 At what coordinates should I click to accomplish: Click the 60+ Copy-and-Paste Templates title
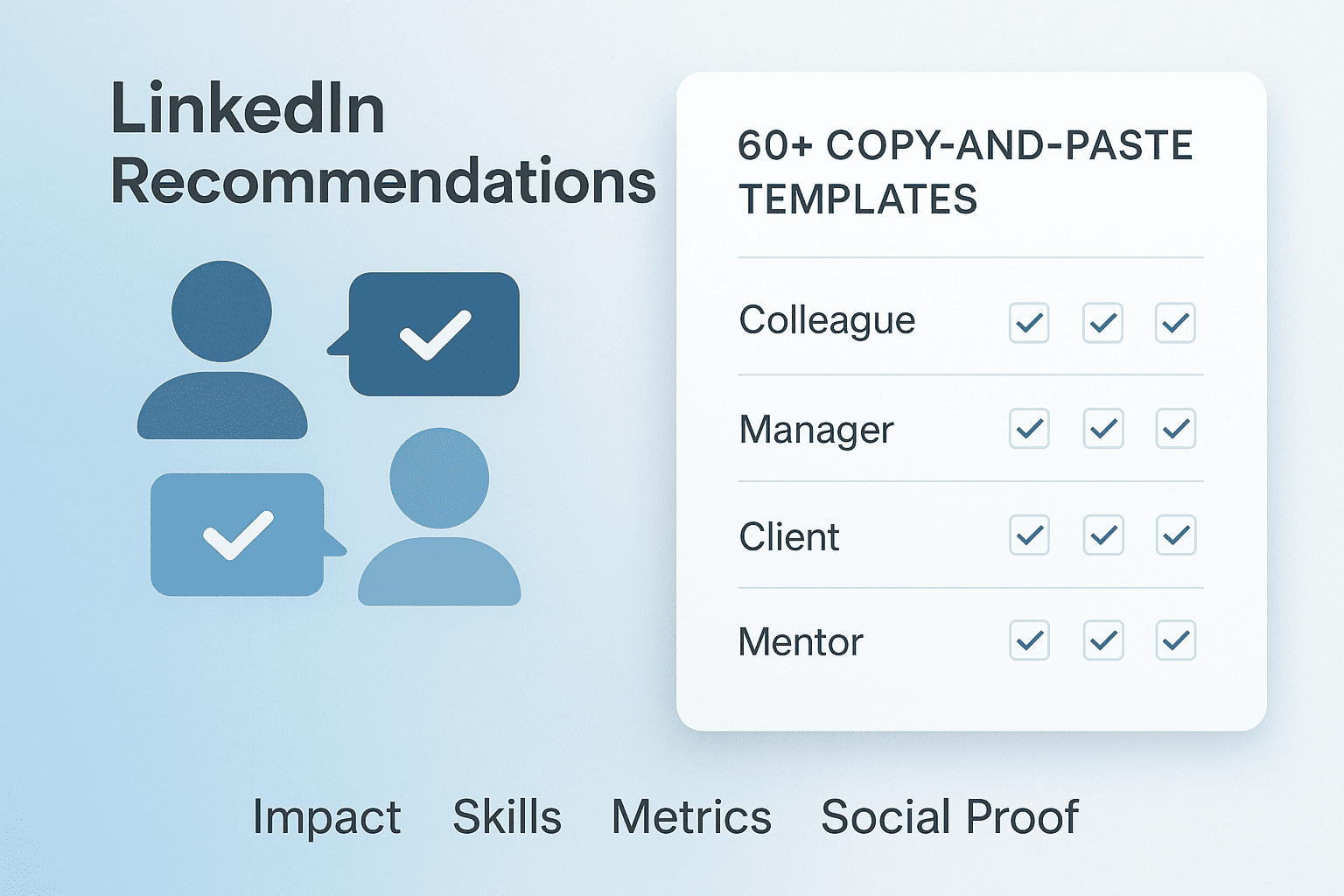[x=965, y=172]
